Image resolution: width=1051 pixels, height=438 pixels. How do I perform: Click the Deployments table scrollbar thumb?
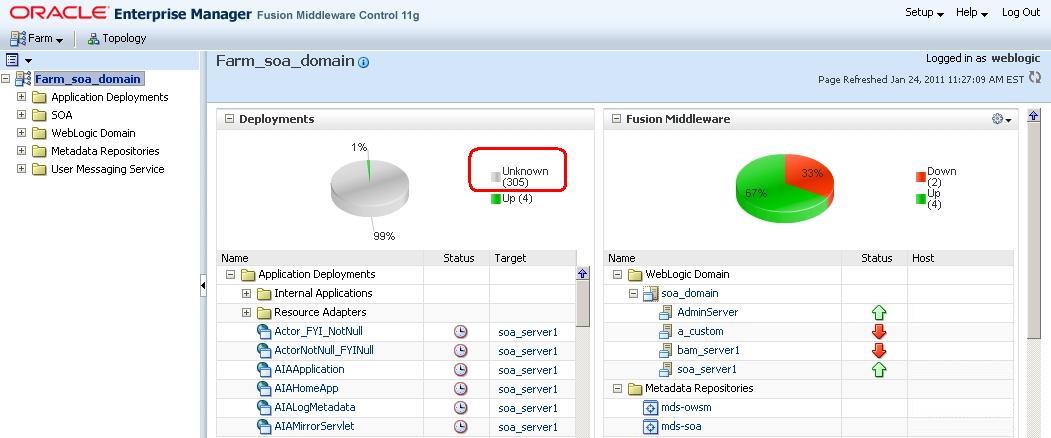point(583,304)
